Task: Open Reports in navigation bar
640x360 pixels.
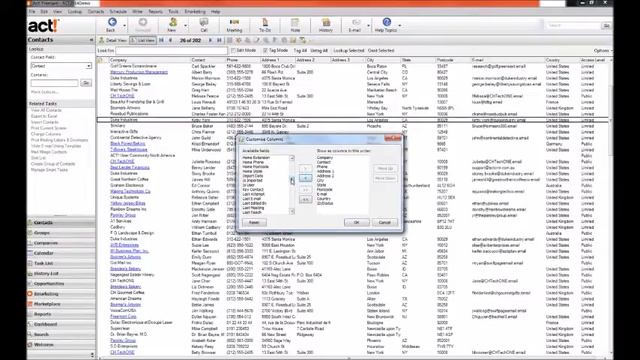Action: (x=61, y=314)
